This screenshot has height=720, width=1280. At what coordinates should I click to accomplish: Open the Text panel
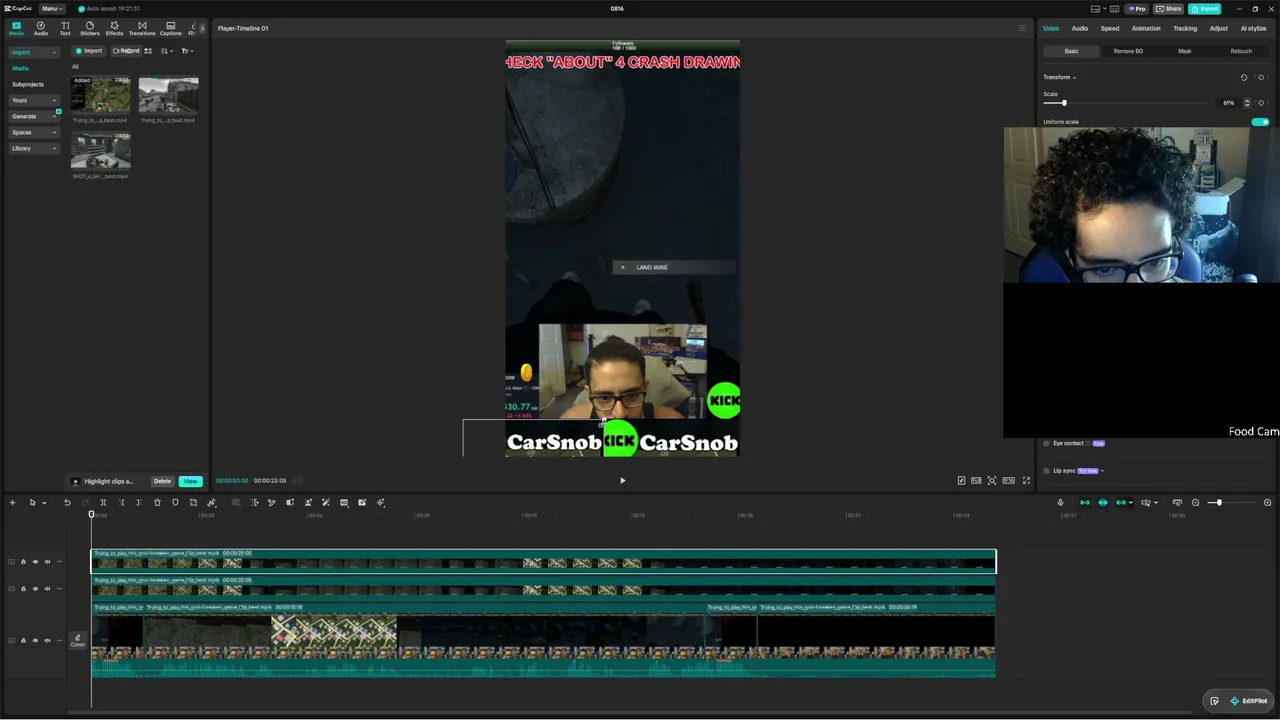(x=65, y=28)
